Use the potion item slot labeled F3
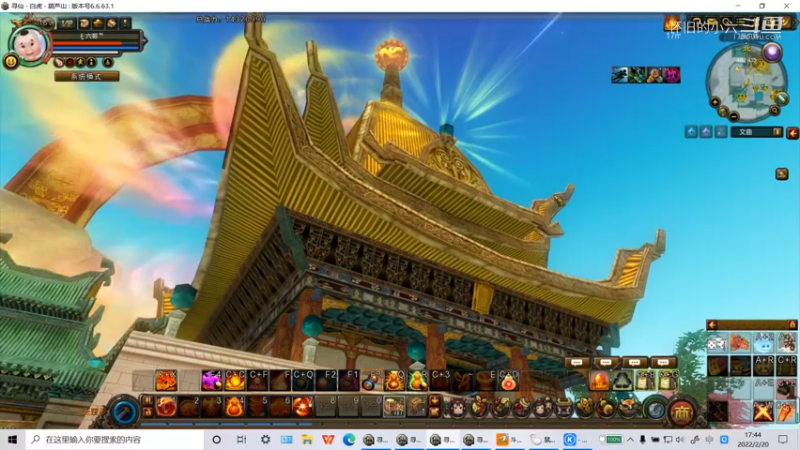Viewport: 800px width, 450px height. tap(371, 381)
